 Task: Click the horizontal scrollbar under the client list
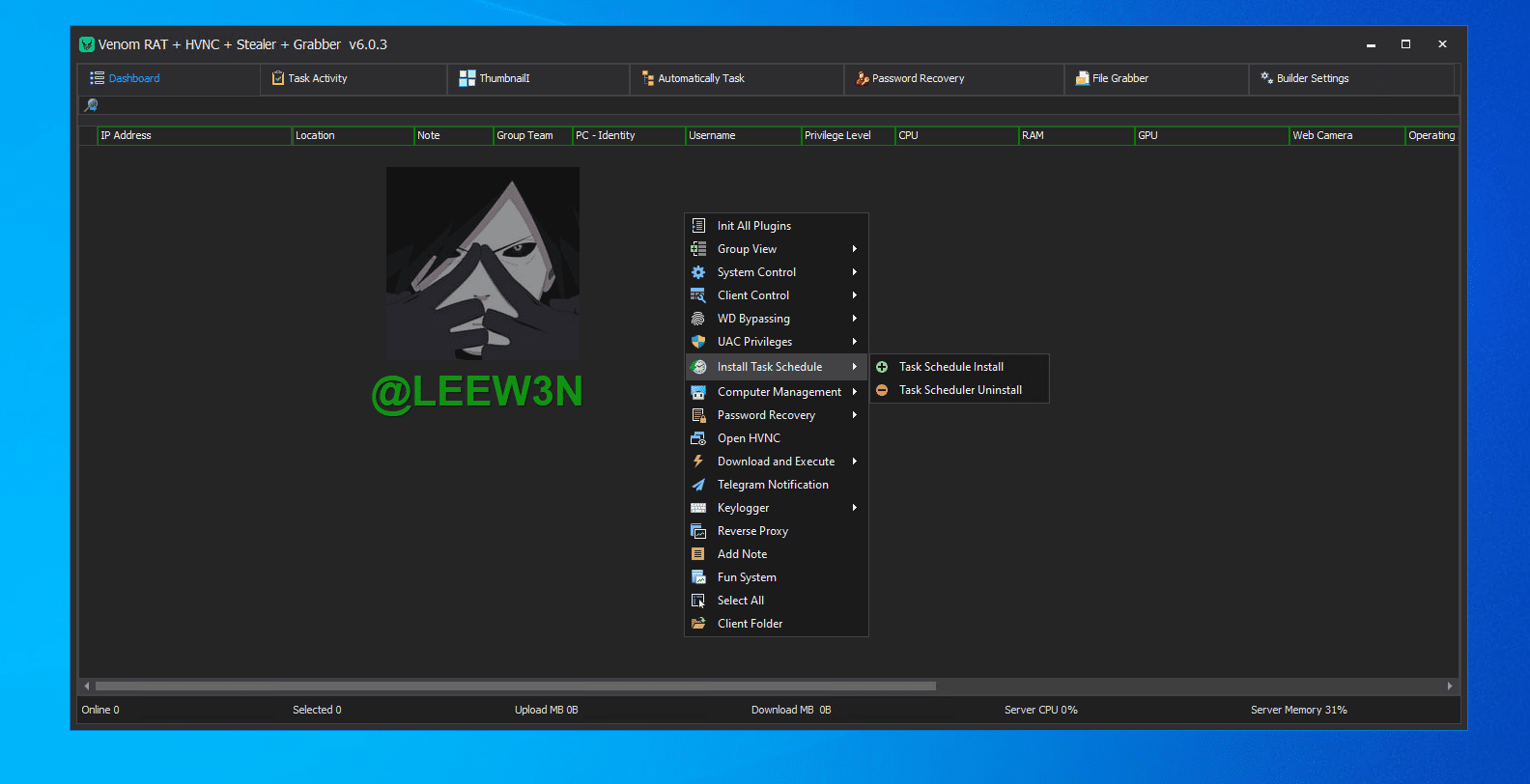(515, 686)
